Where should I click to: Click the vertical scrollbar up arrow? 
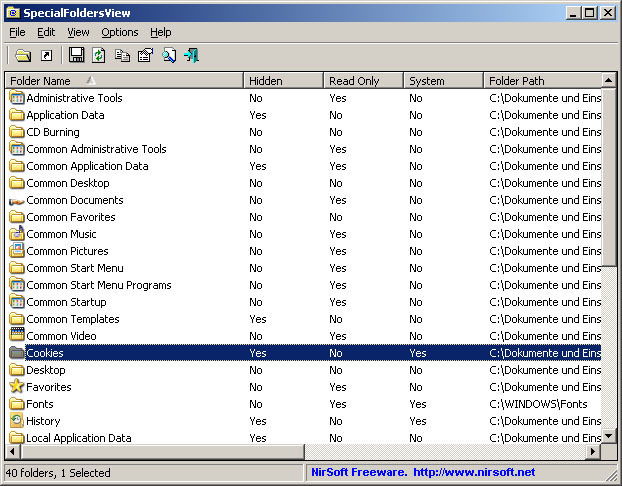pos(609,81)
